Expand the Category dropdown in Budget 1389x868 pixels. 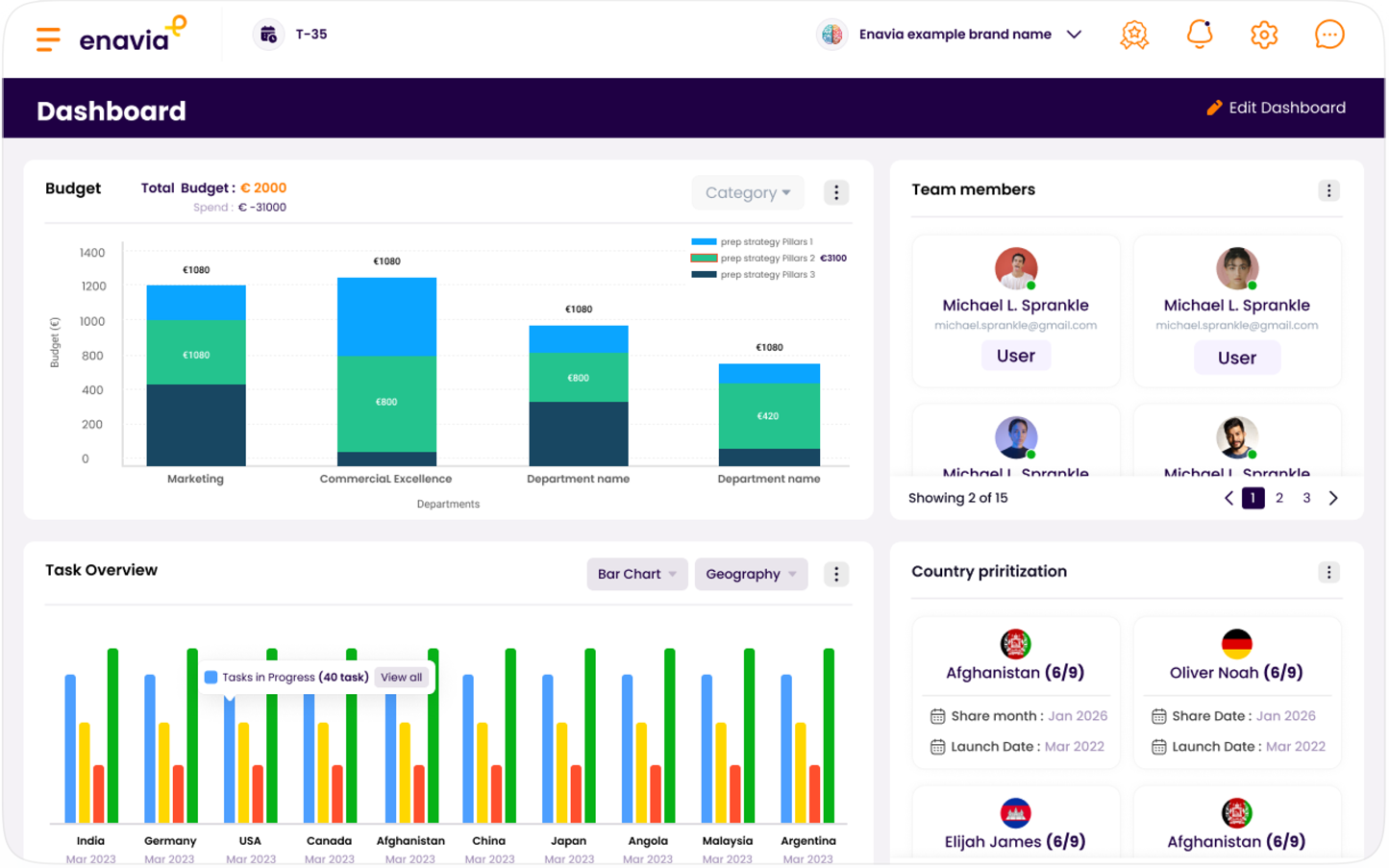coord(748,193)
